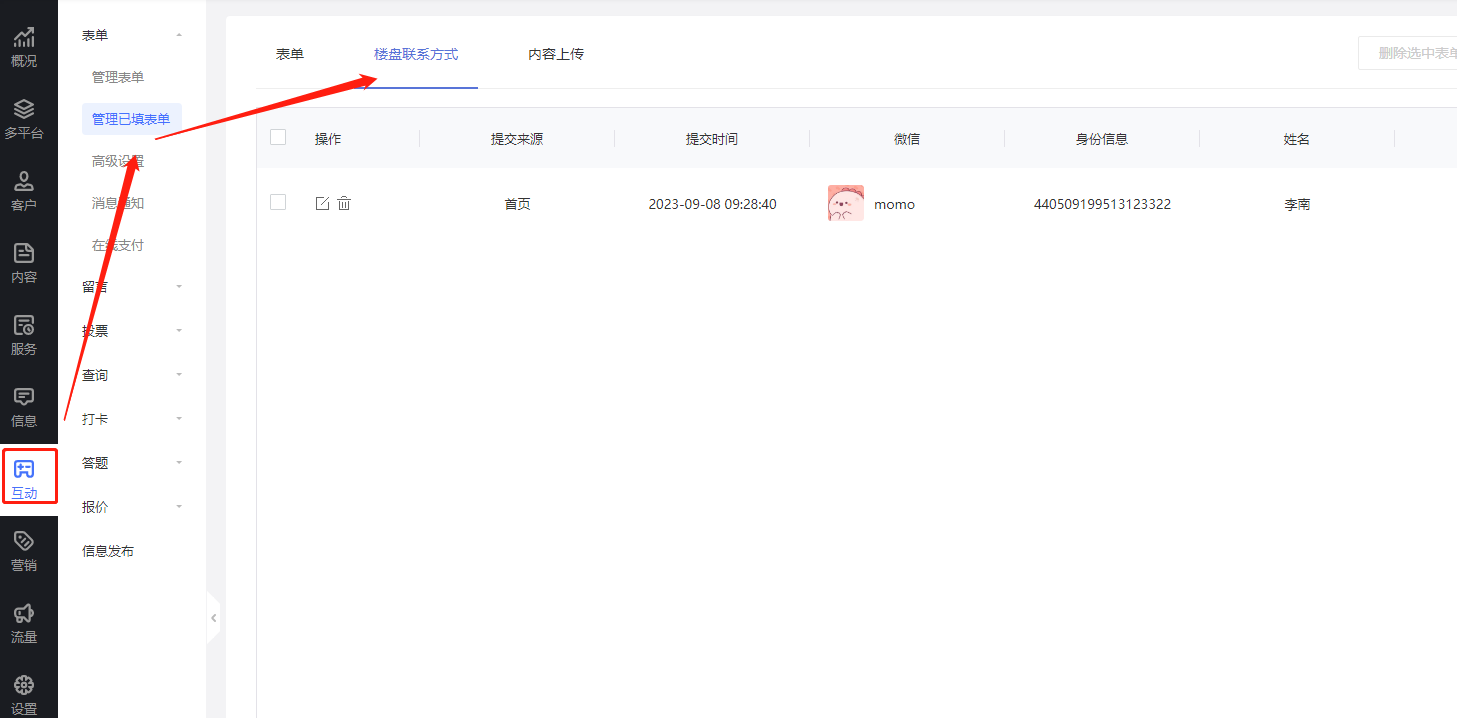Expand the 留言 menu section

[178, 287]
